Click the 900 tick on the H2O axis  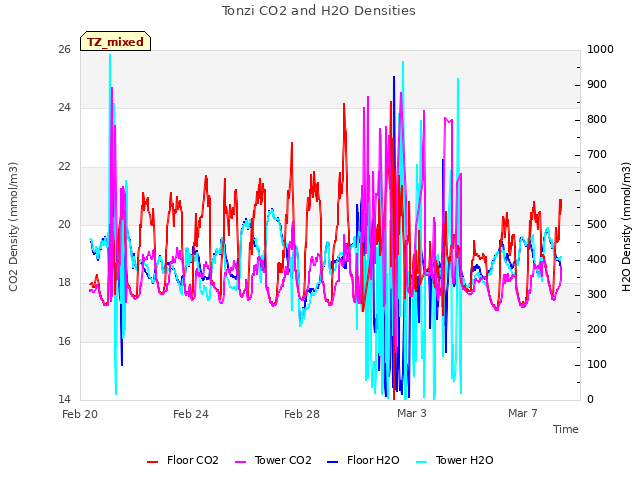(x=597, y=84)
